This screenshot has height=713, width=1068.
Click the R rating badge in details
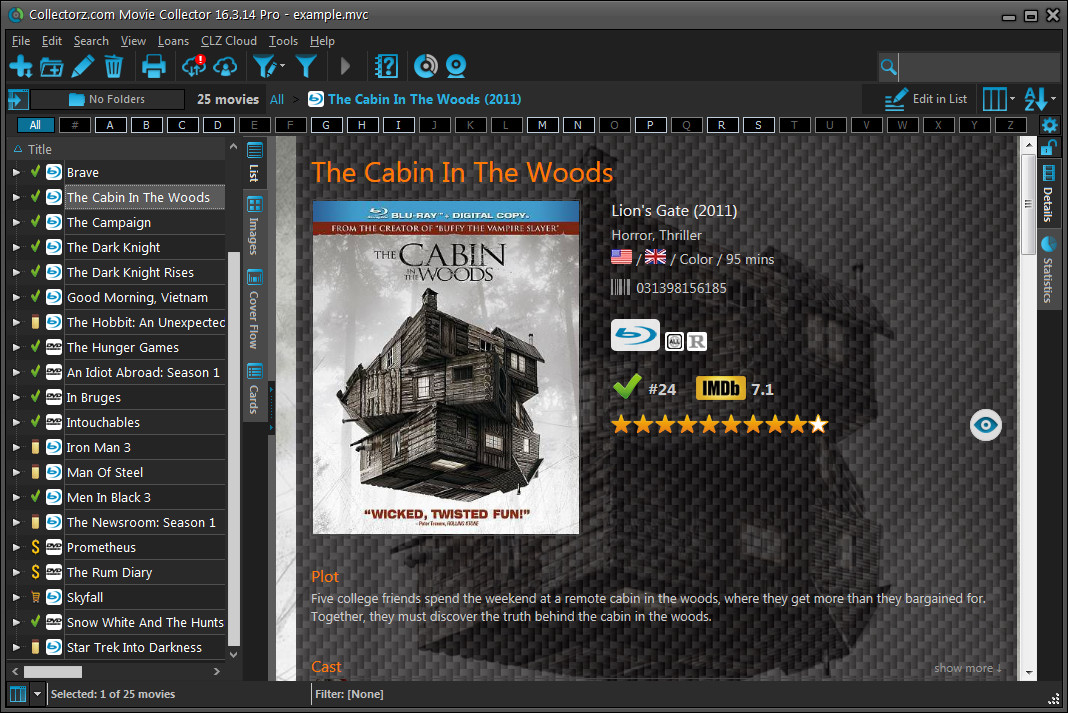click(696, 341)
